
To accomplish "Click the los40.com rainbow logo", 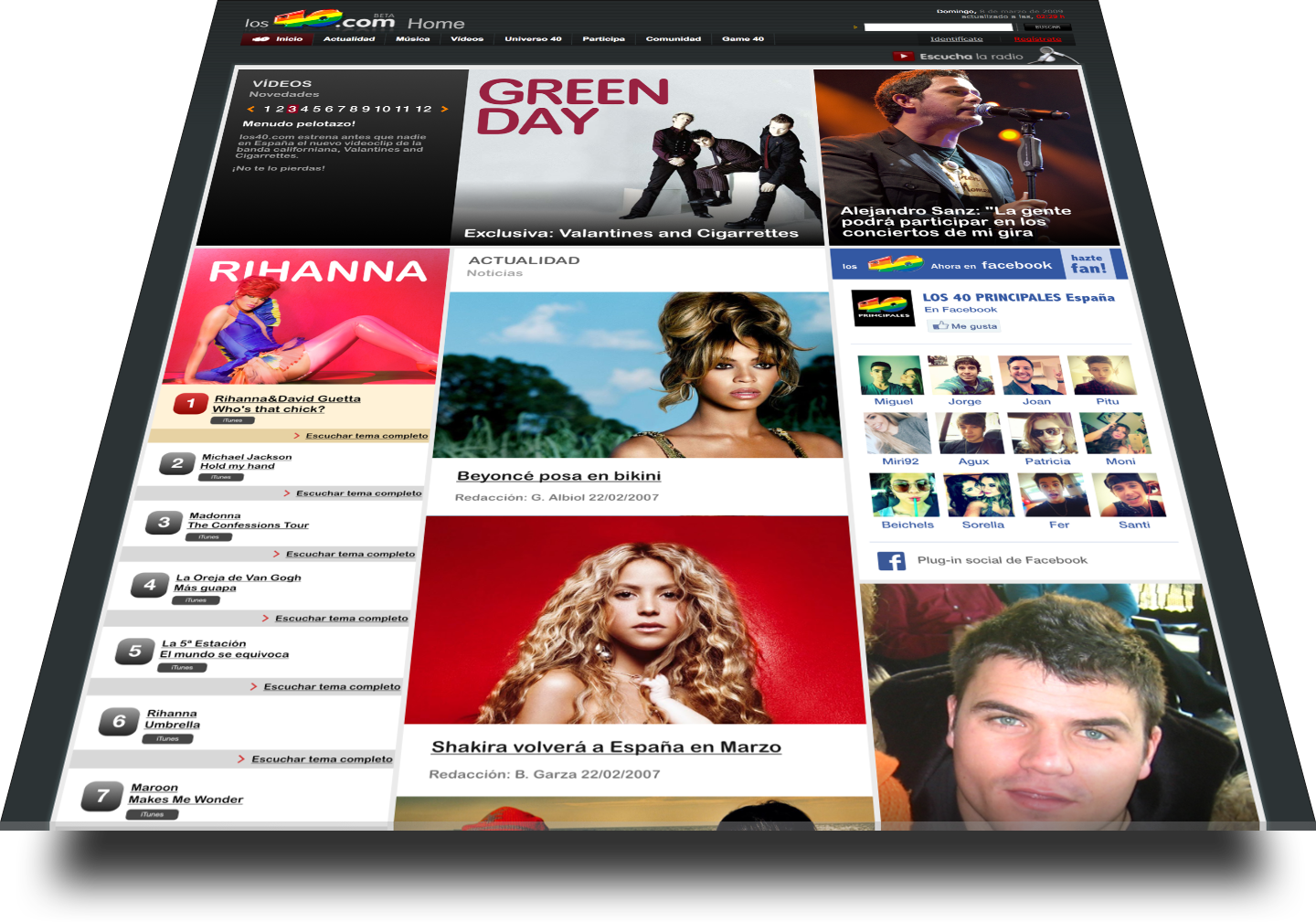I will pos(319,19).
